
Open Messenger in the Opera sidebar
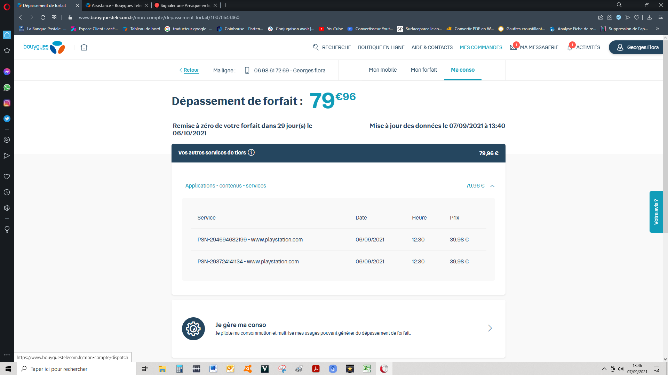tap(7, 72)
